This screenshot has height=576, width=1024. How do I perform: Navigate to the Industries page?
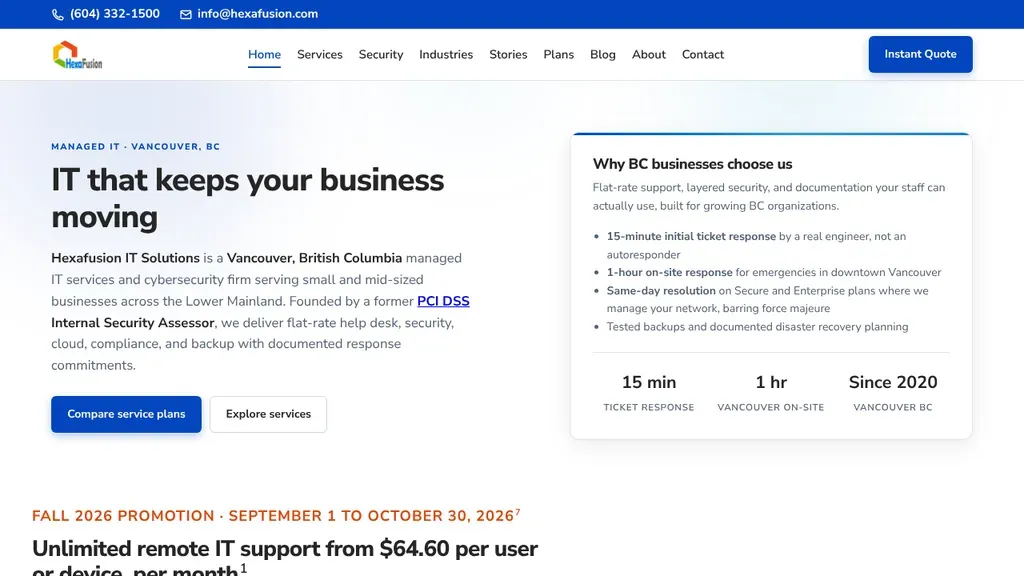coord(446,55)
